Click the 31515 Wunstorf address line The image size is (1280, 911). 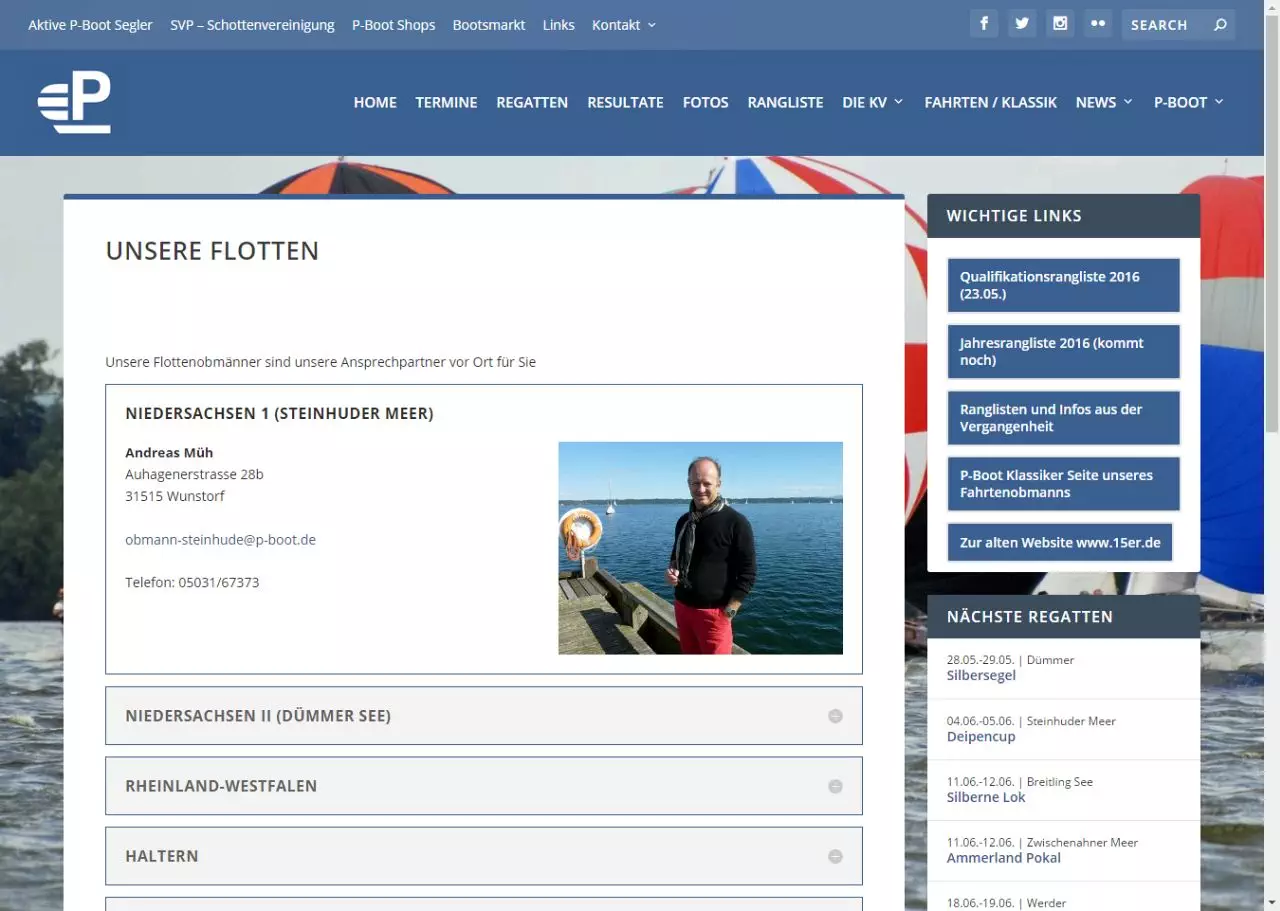tap(175, 496)
